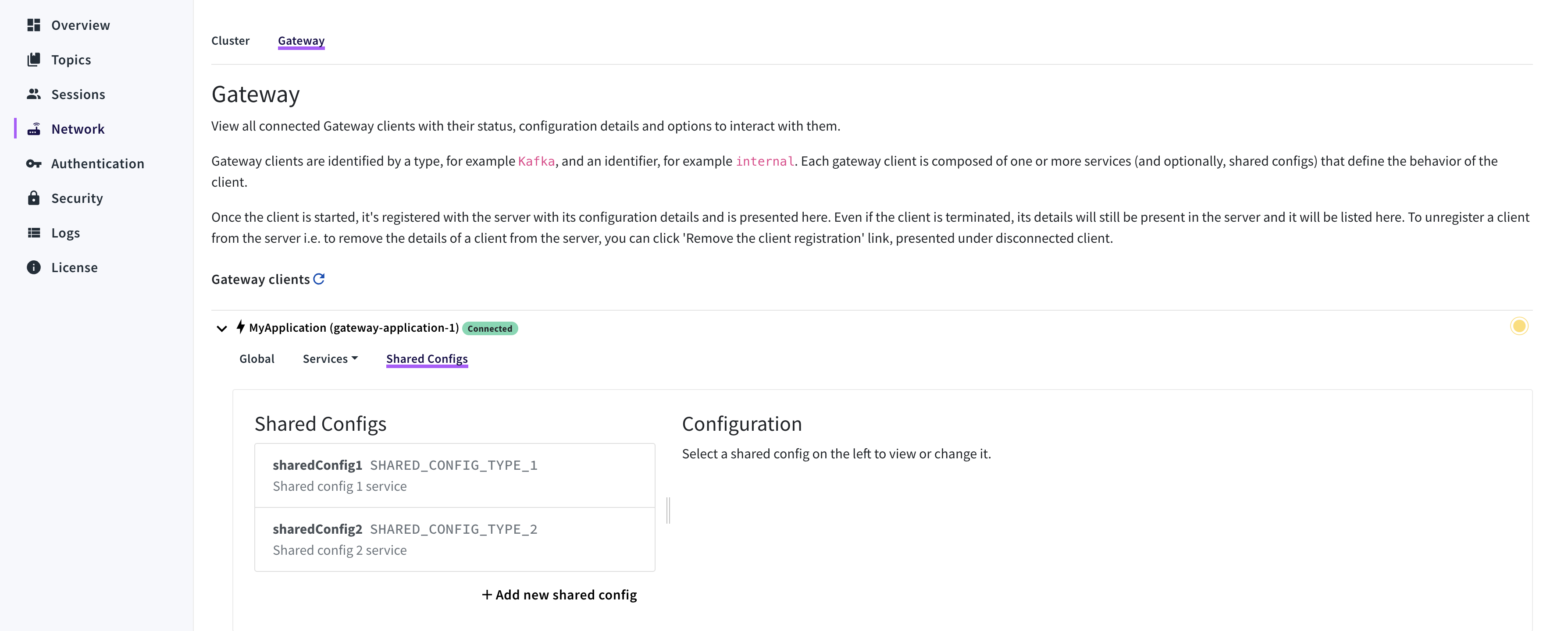Image resolution: width=1568 pixels, height=631 pixels.
Task: Click the Logs list icon
Action: (33, 233)
